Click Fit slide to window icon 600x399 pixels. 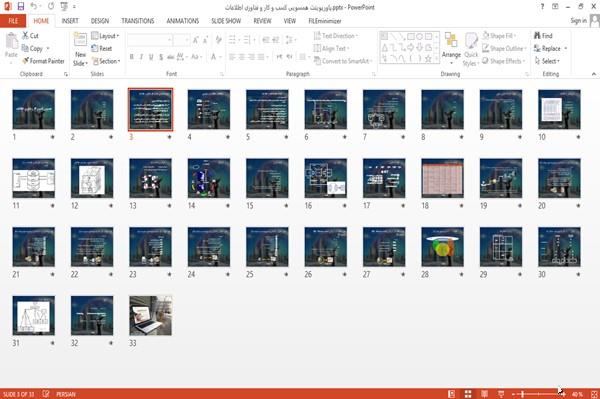click(x=594, y=394)
